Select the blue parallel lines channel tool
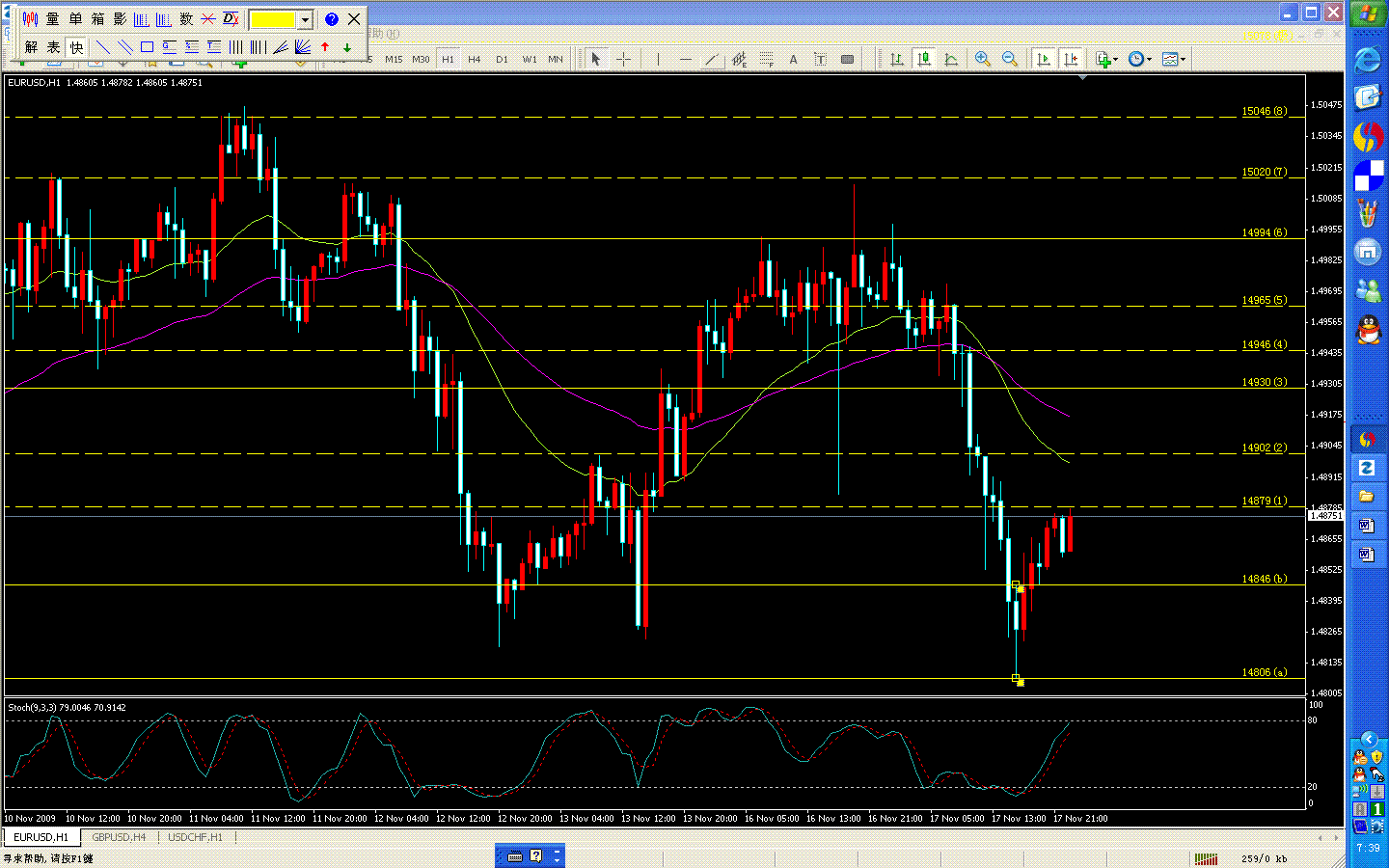Screen dimensions: 1389x868 tap(124, 46)
